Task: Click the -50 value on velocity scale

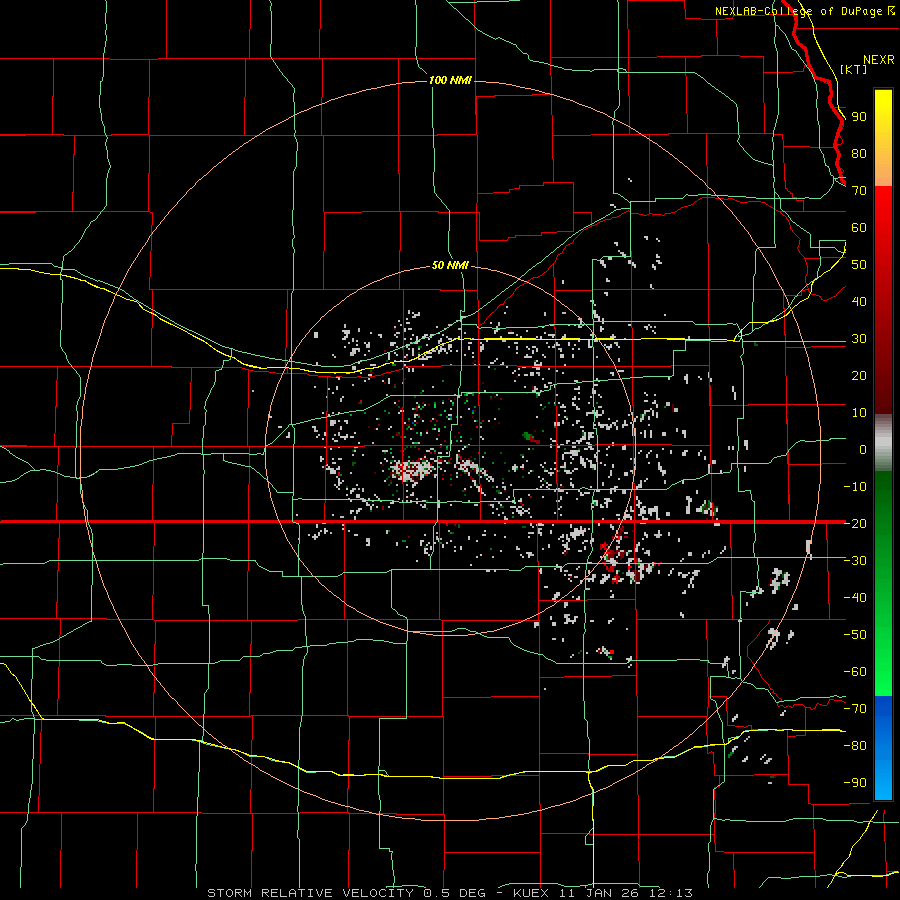Action: [x=855, y=634]
